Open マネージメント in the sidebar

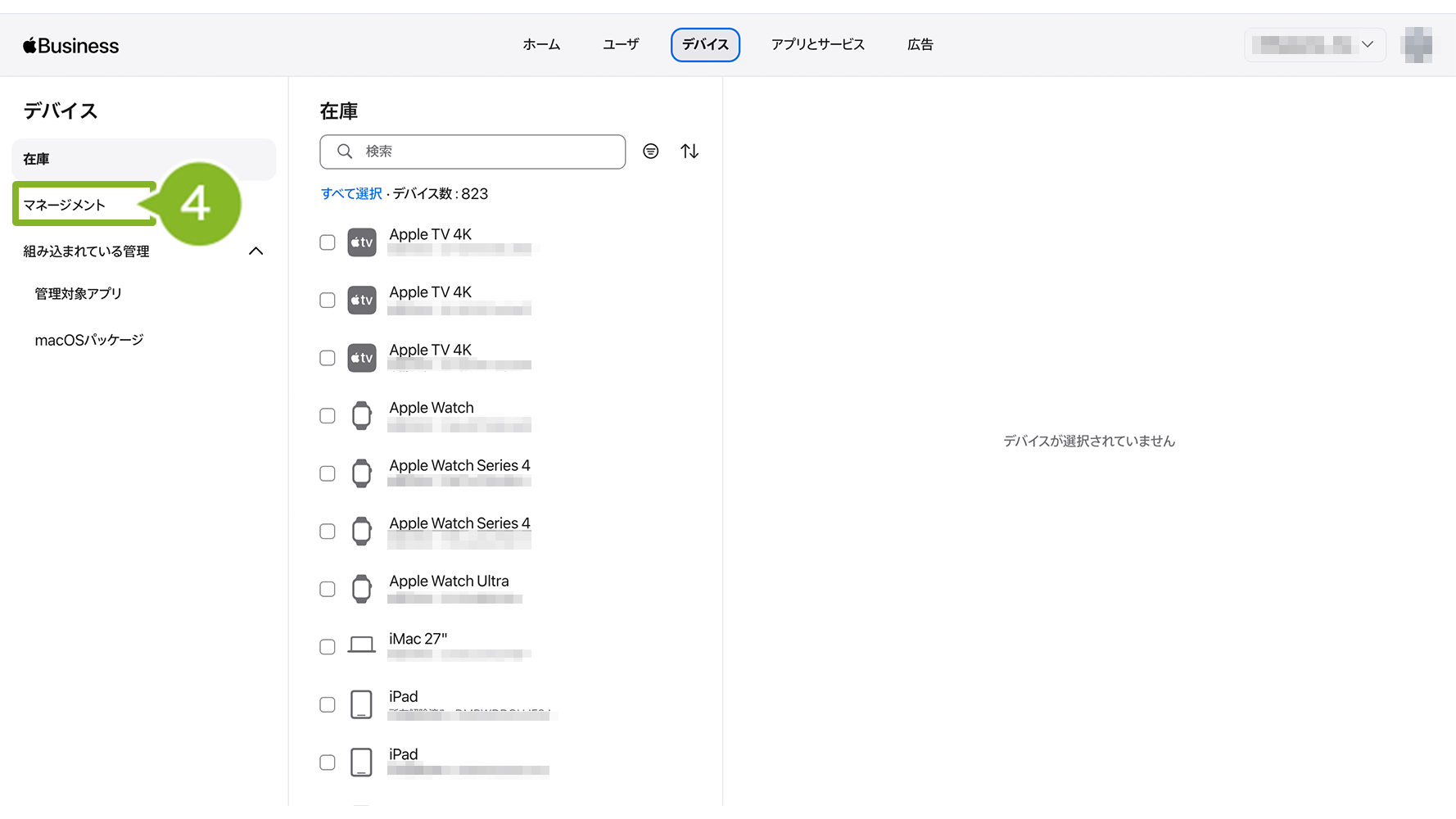65,205
